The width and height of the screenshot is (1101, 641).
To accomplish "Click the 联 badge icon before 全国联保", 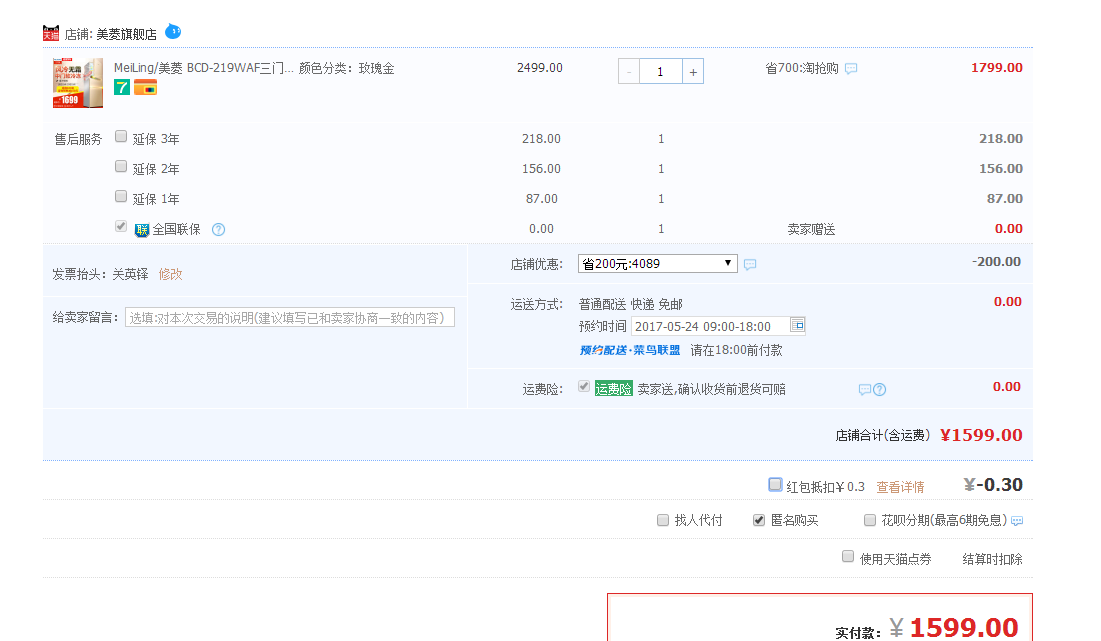I will (x=142, y=230).
